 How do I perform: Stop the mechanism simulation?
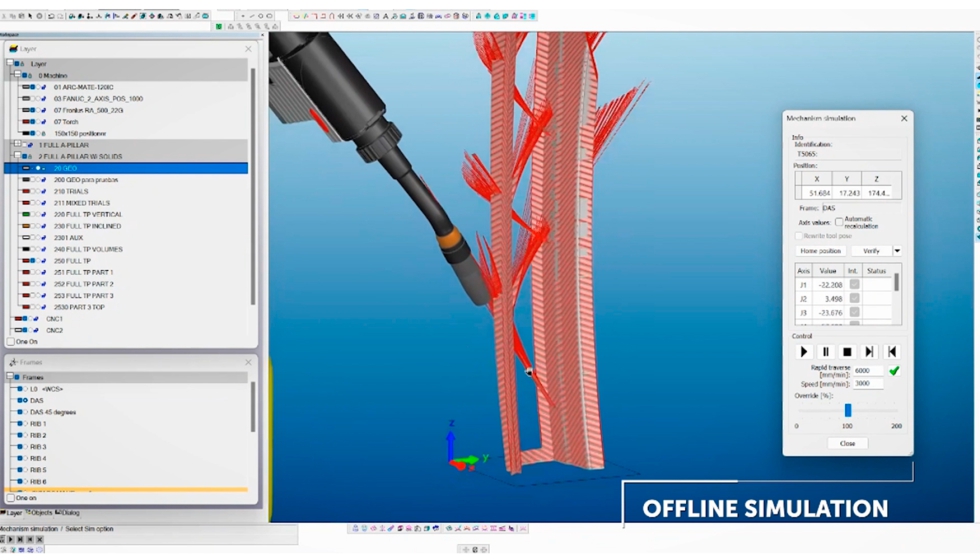847,352
